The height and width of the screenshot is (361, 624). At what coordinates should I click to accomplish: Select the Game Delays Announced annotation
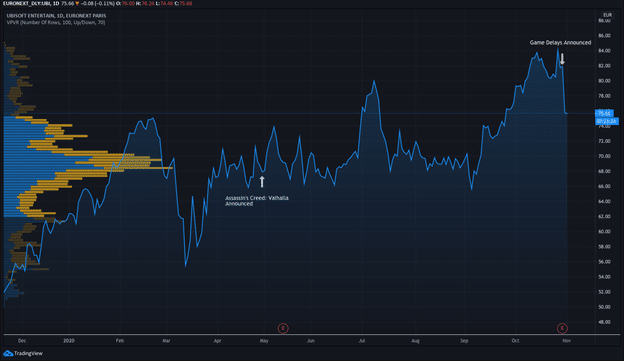560,43
